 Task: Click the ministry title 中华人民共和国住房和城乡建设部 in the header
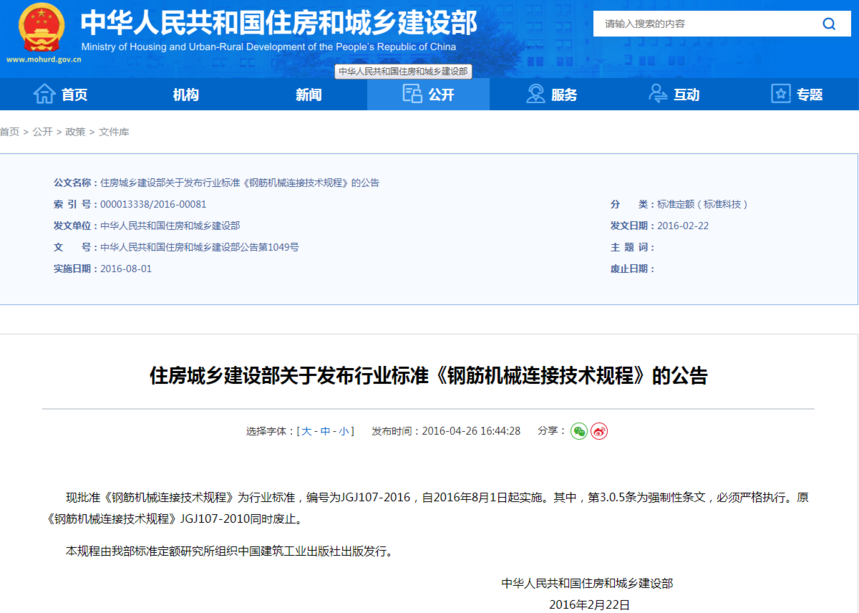click(279, 22)
